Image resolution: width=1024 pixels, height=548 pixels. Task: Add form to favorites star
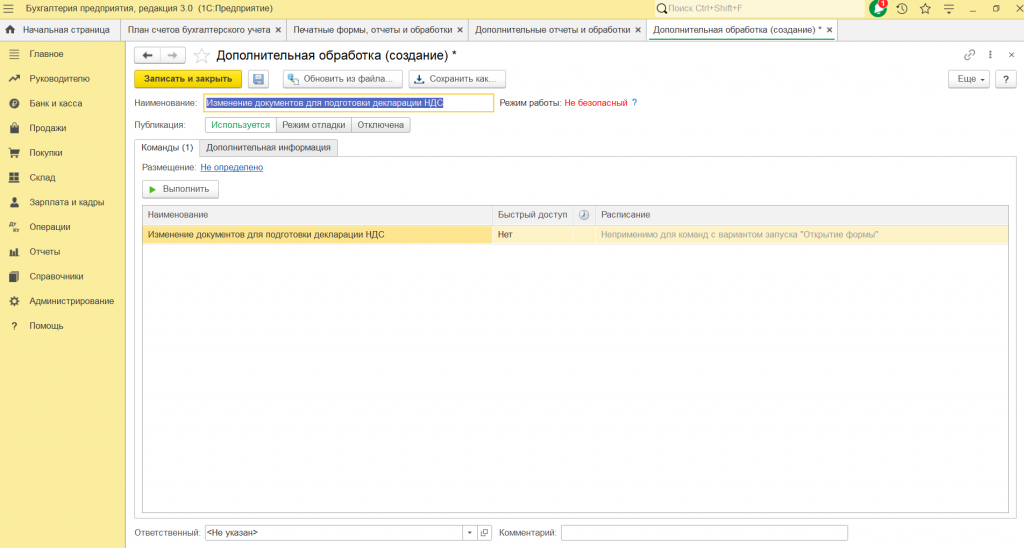pyautogui.click(x=201, y=56)
